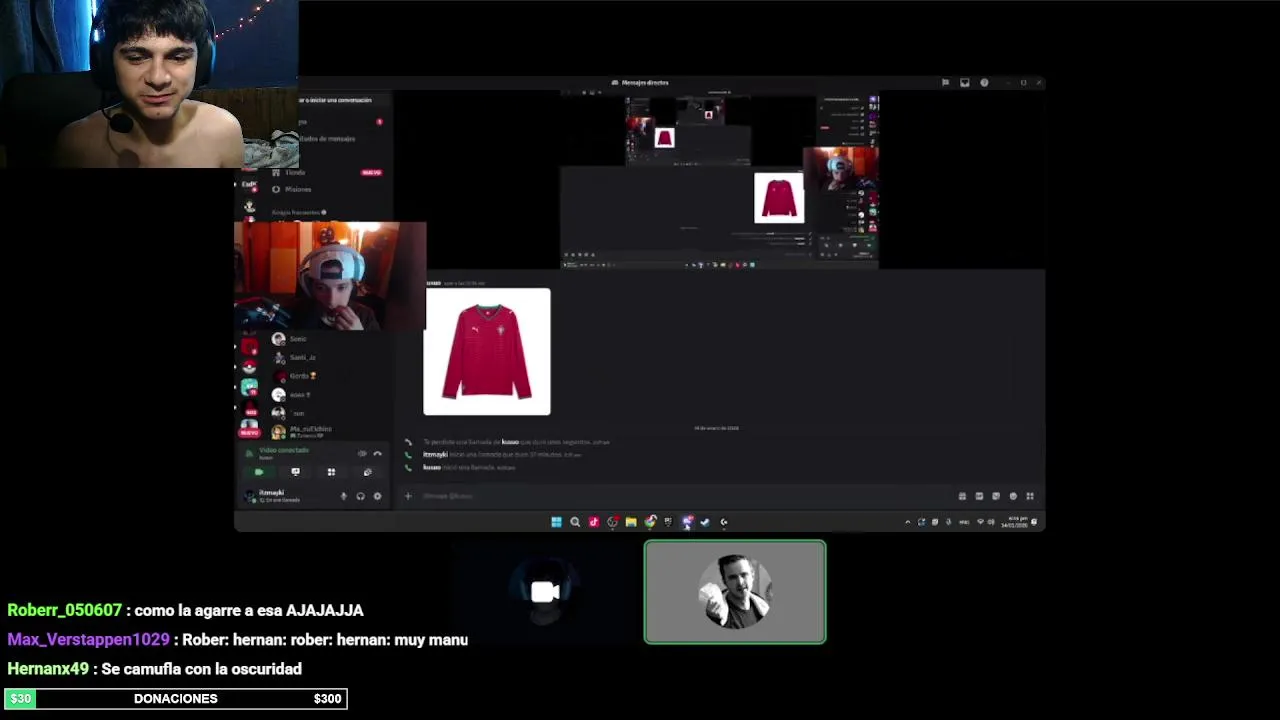
Task: Click the Discord inbox icon in title bar
Action: pos(965,83)
